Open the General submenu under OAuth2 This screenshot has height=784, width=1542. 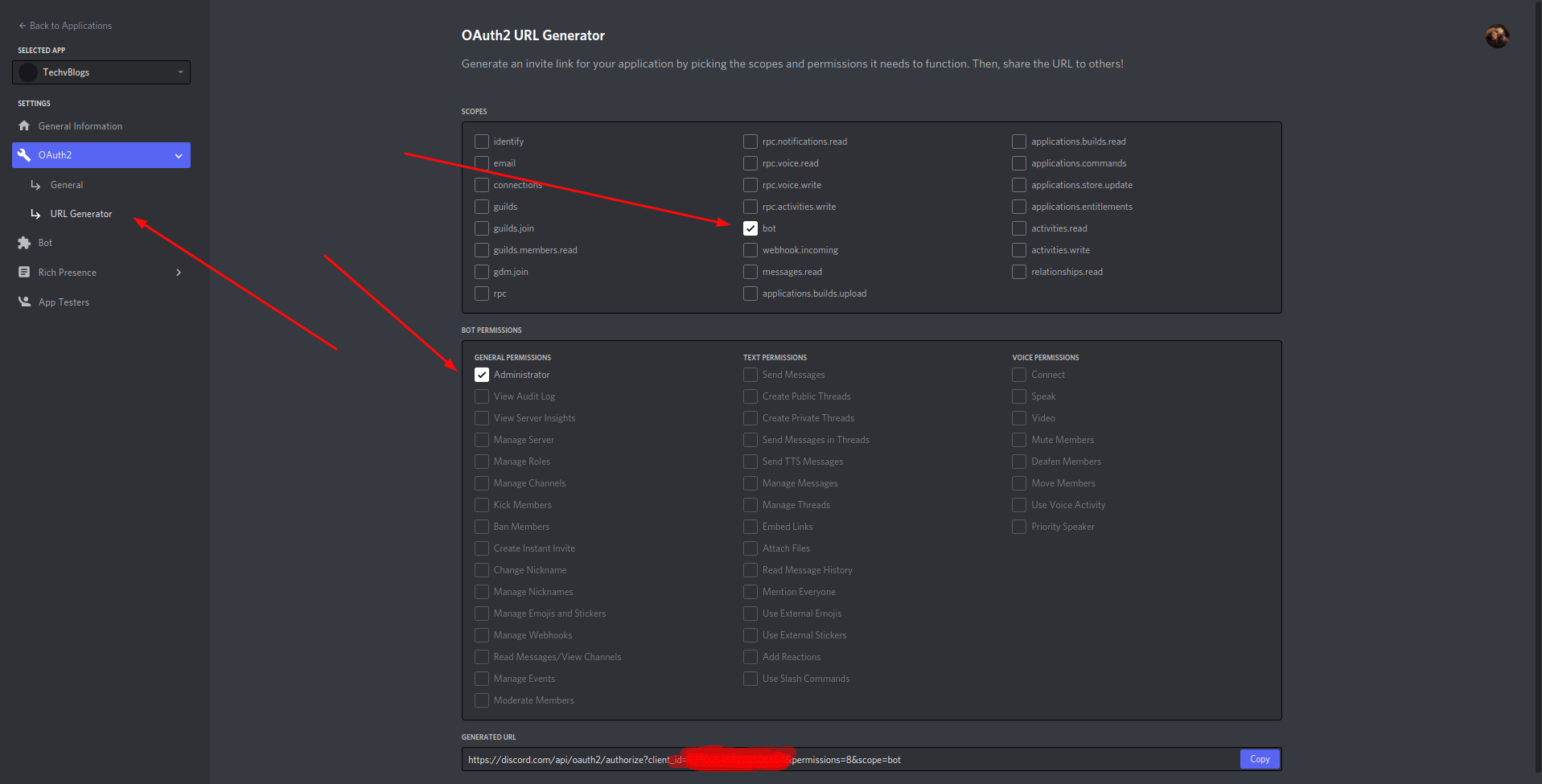click(x=68, y=184)
